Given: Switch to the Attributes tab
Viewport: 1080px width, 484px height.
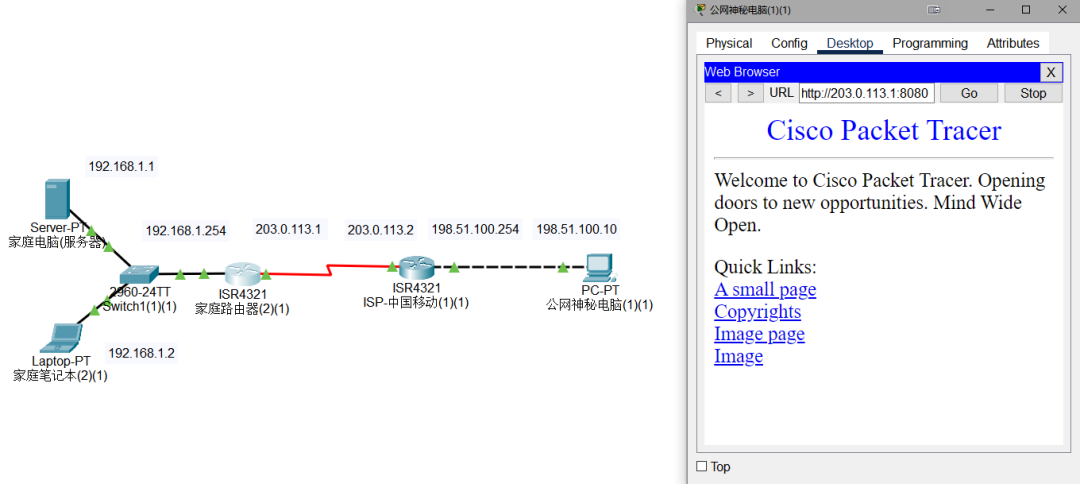Looking at the screenshot, I should tap(1013, 43).
